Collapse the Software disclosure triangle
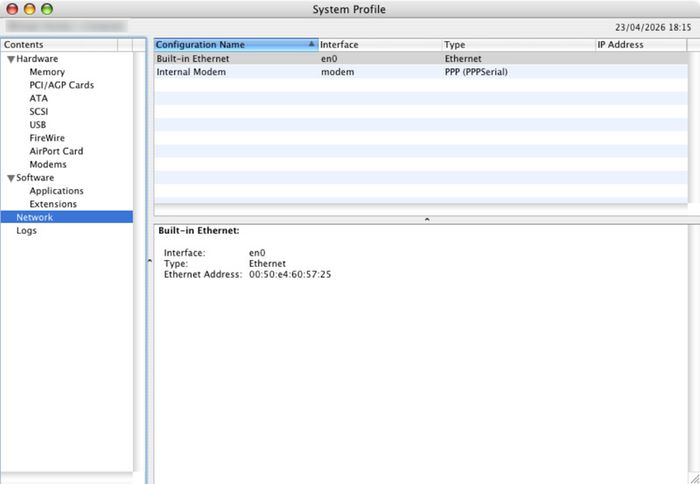The width and height of the screenshot is (700, 484). click(11, 178)
